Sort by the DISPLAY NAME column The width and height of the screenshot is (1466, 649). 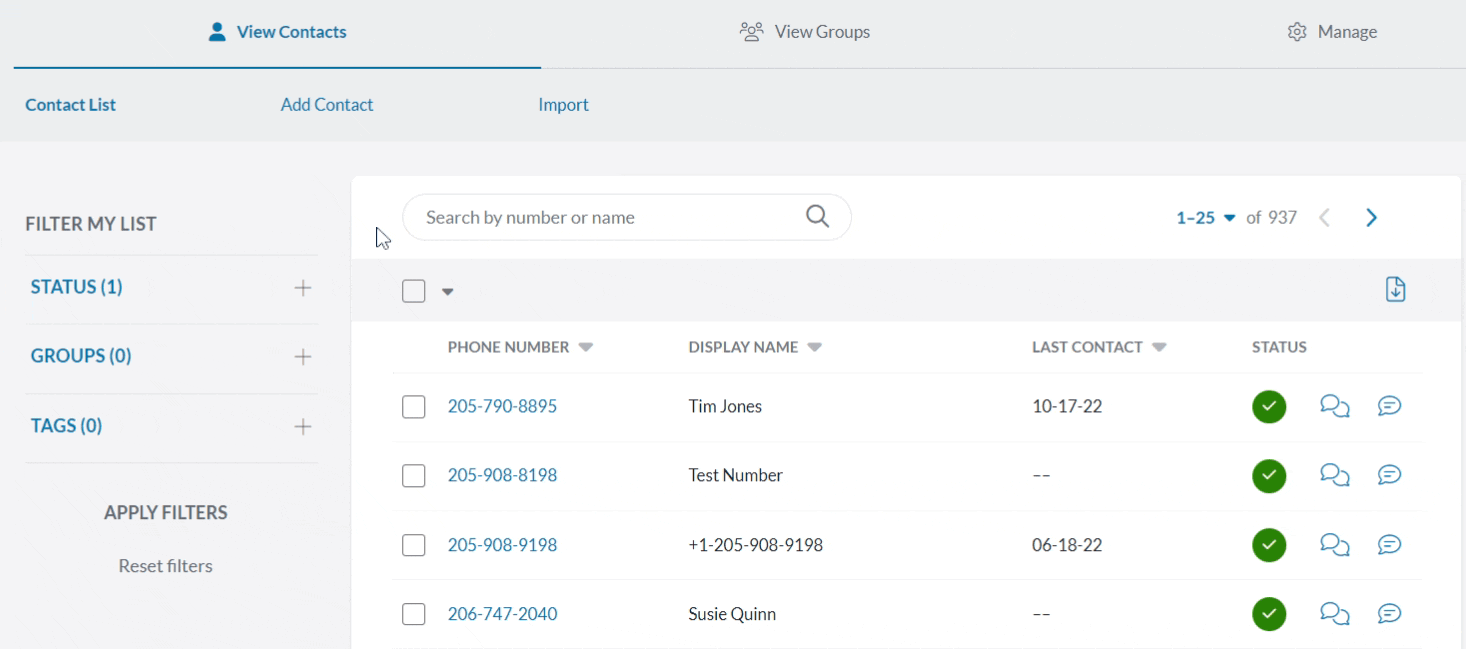(755, 347)
